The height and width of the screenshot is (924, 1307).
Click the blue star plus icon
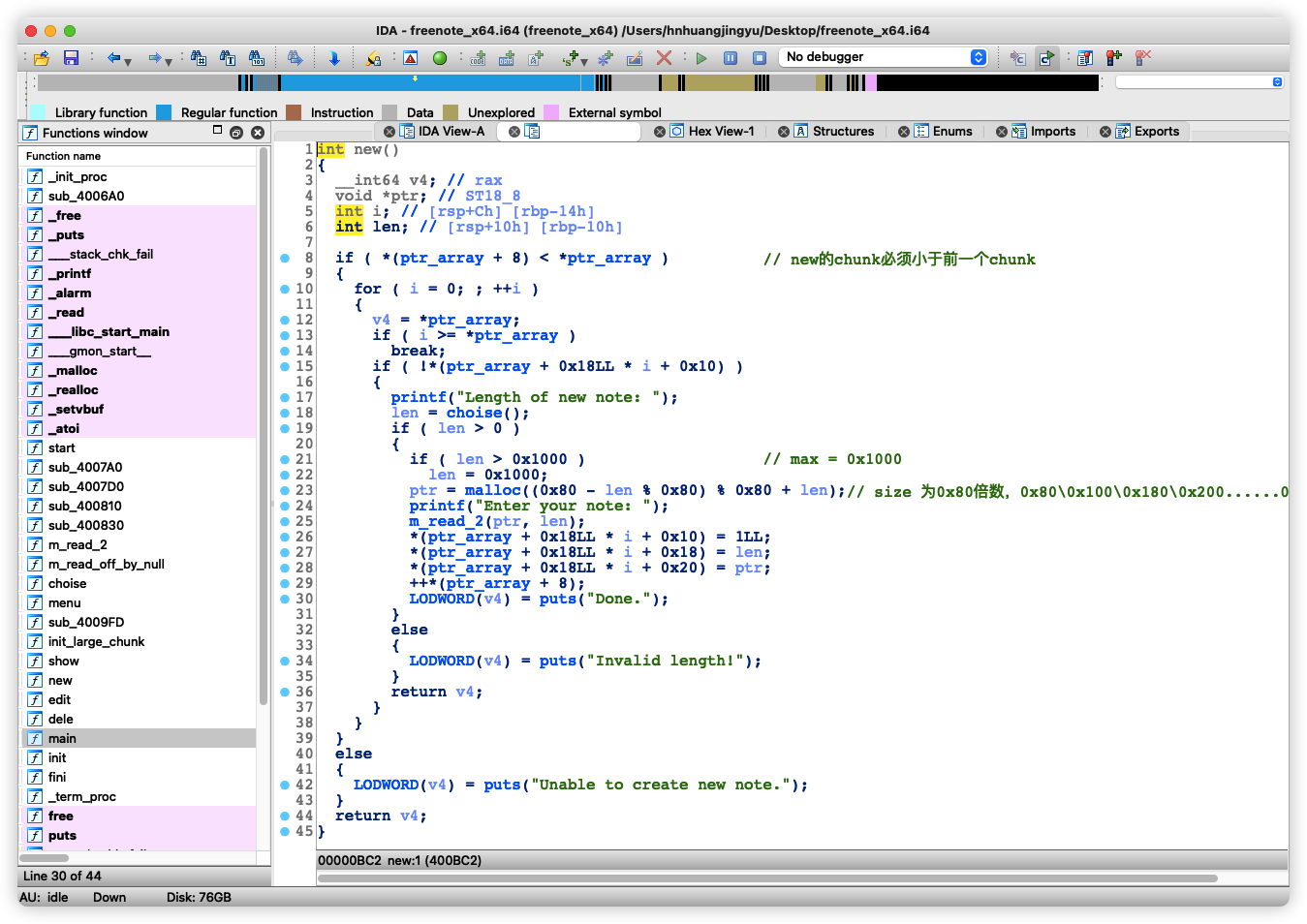(x=607, y=58)
